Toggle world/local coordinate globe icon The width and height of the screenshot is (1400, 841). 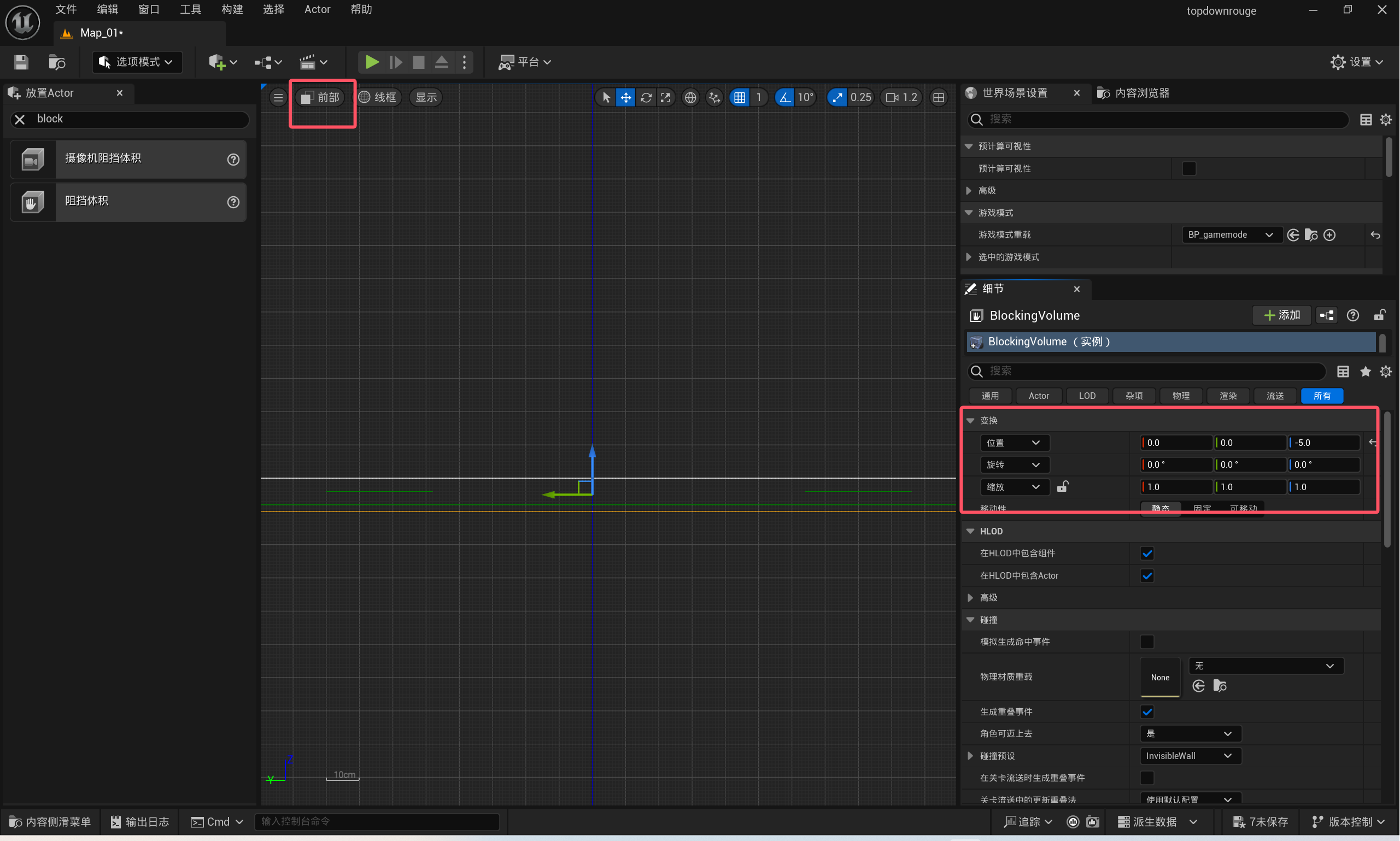(690, 97)
